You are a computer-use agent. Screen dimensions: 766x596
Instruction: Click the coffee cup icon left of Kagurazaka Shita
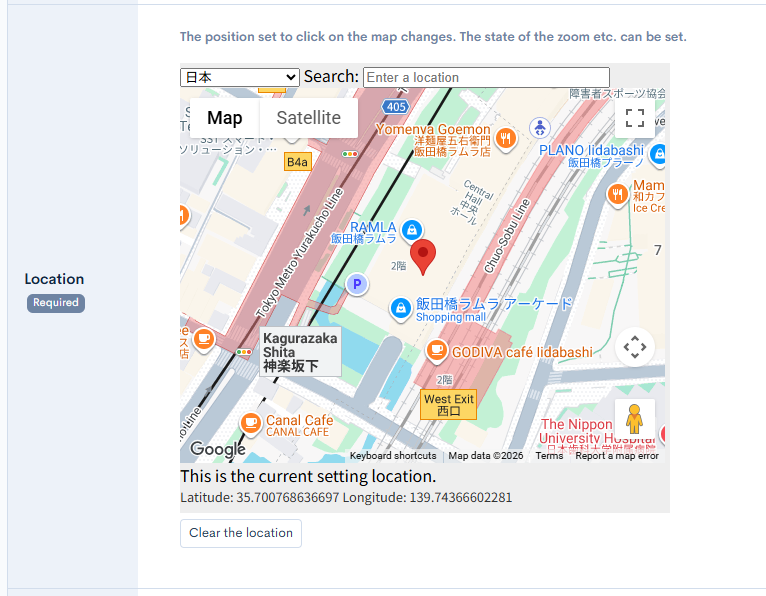204,340
